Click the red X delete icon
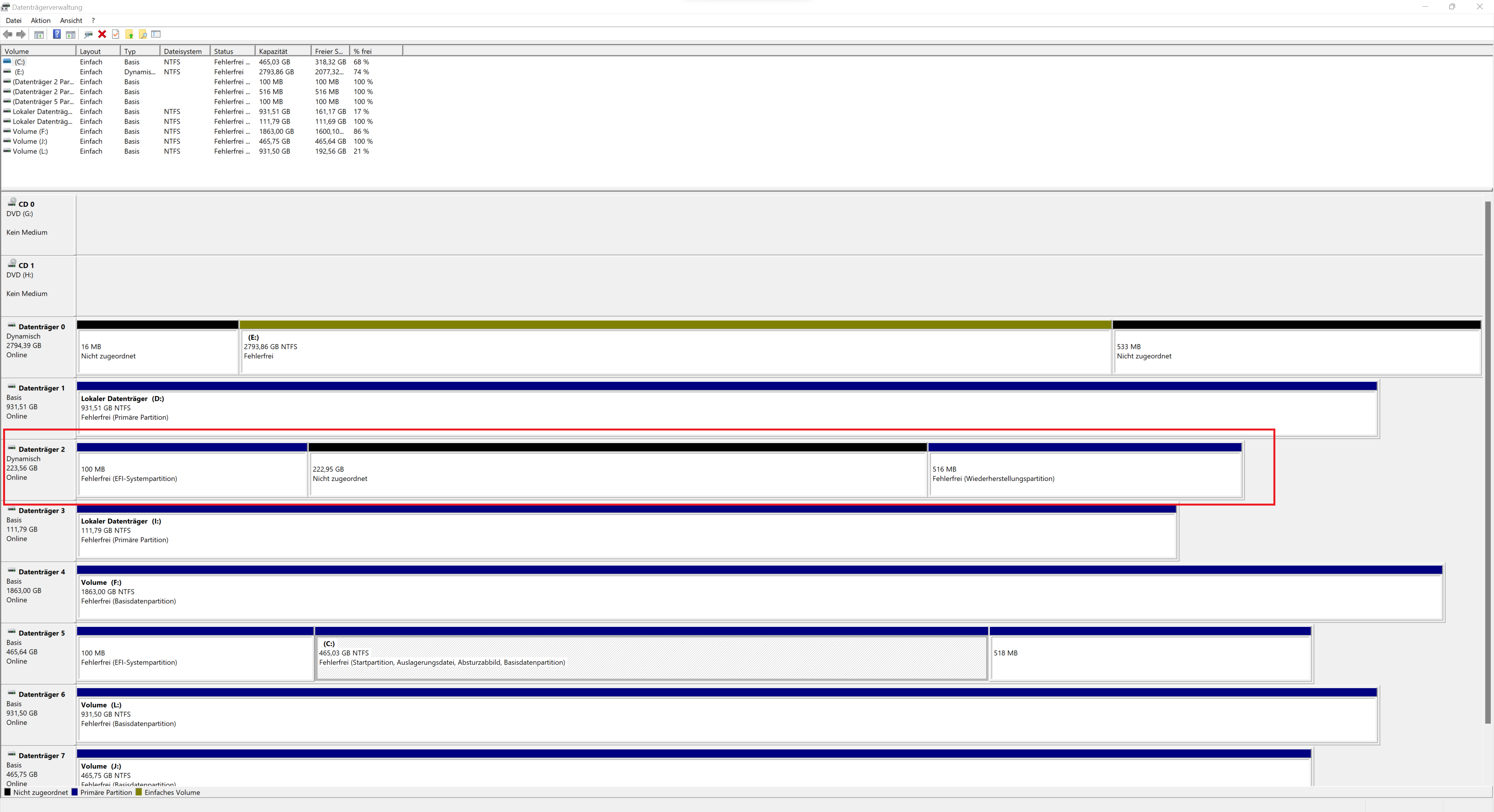 click(102, 34)
